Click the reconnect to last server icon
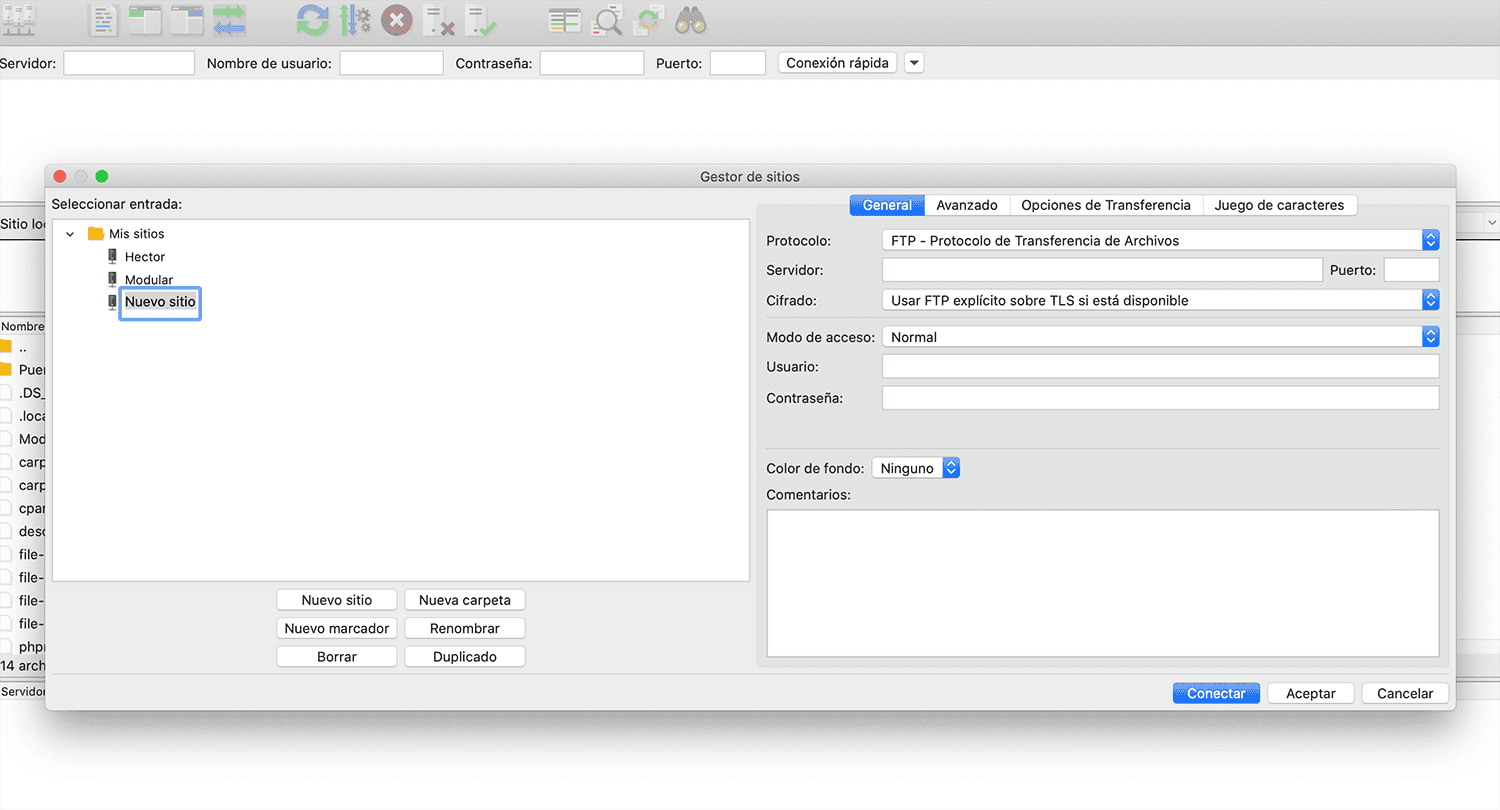Viewport: 1500px width, 810px height. point(481,20)
